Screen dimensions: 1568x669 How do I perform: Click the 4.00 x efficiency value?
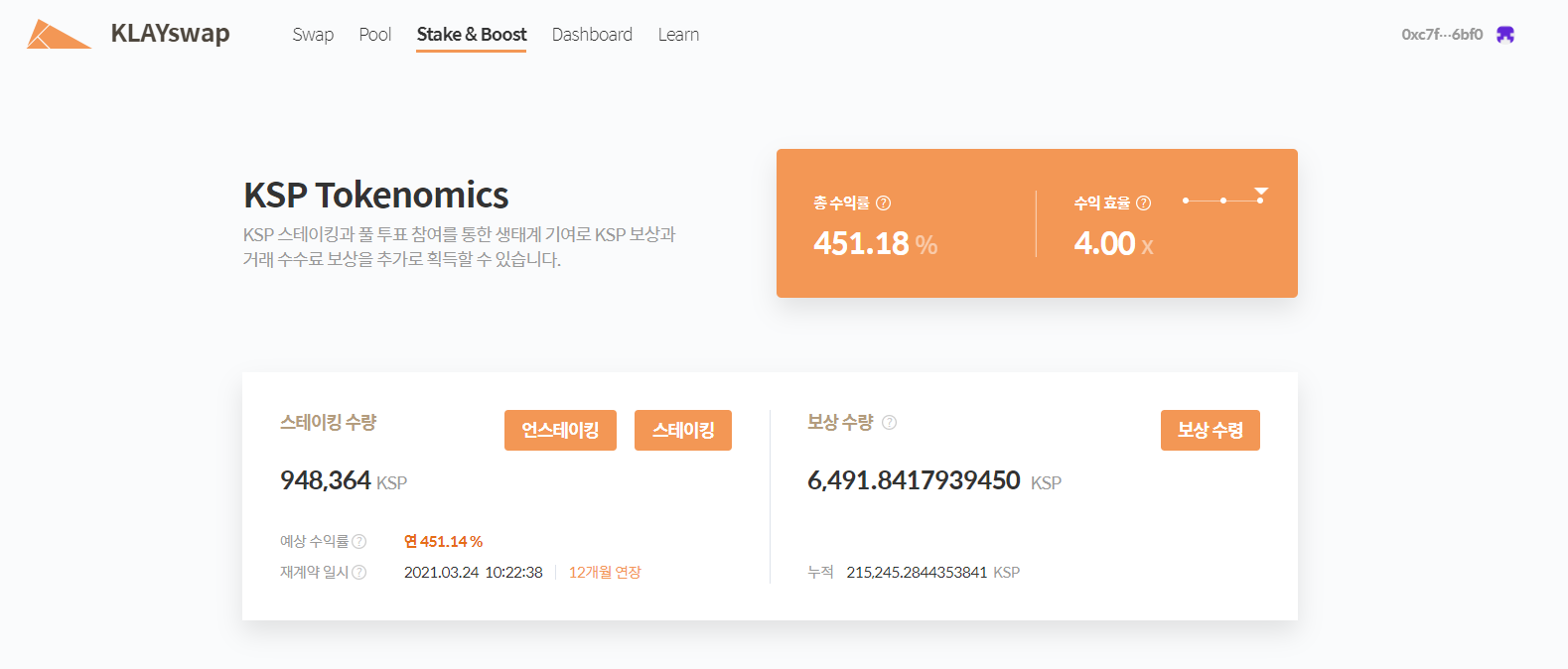tap(1113, 243)
